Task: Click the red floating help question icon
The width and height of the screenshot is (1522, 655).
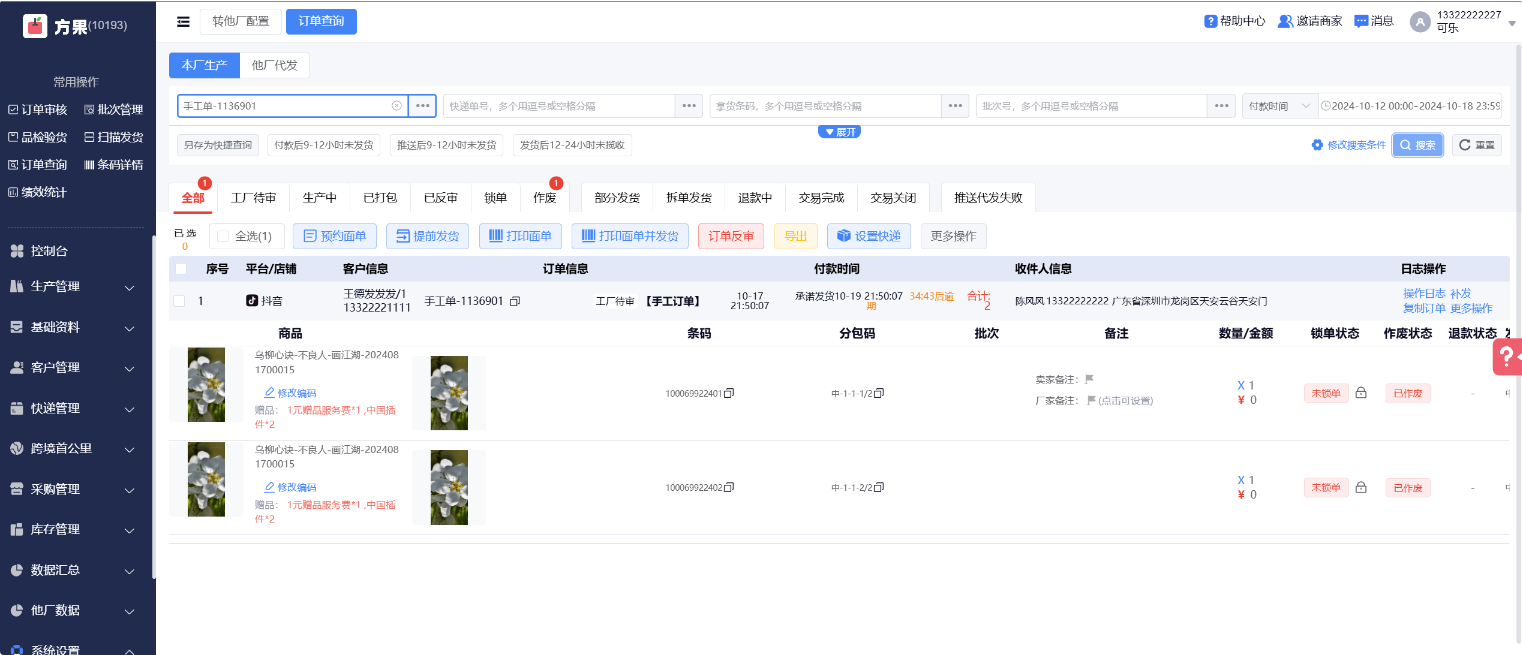Action: (x=1507, y=356)
